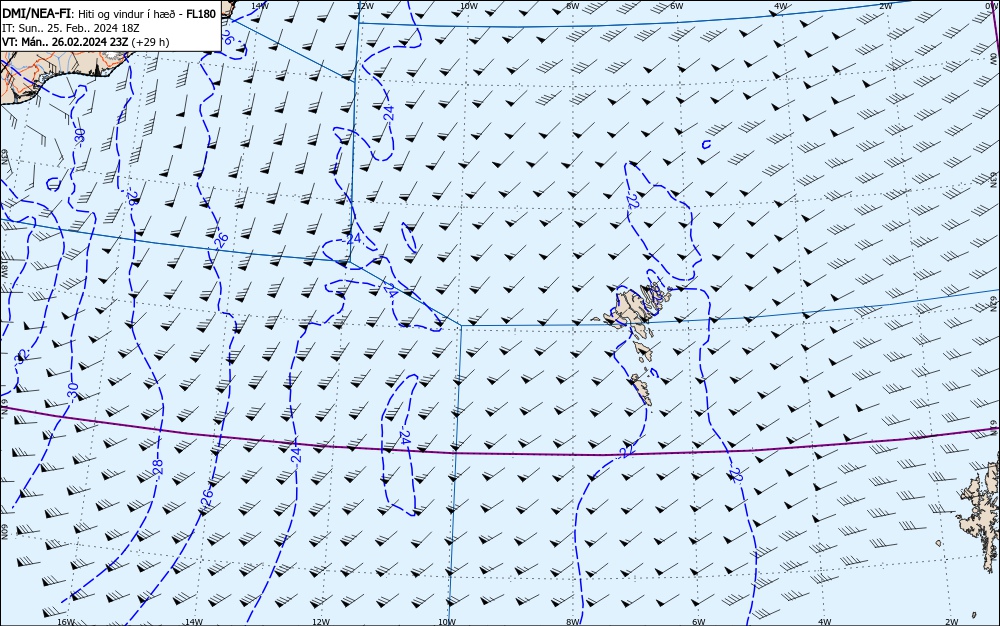Image resolution: width=1000 pixels, height=626 pixels.
Task: Click the 6W longitude label on the top edge
Action: point(677,6)
